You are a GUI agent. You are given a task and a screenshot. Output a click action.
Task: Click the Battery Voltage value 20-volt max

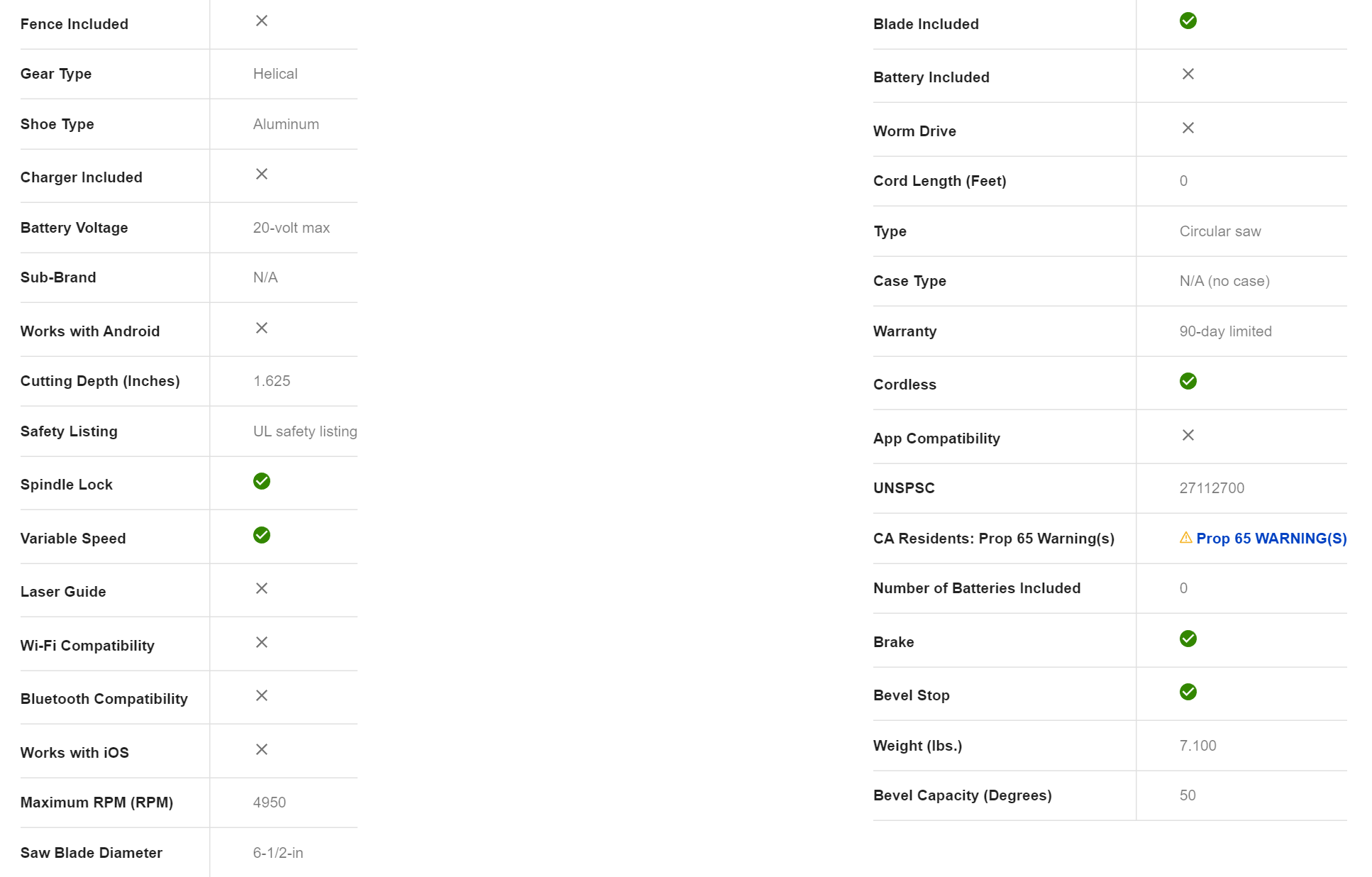(x=291, y=228)
